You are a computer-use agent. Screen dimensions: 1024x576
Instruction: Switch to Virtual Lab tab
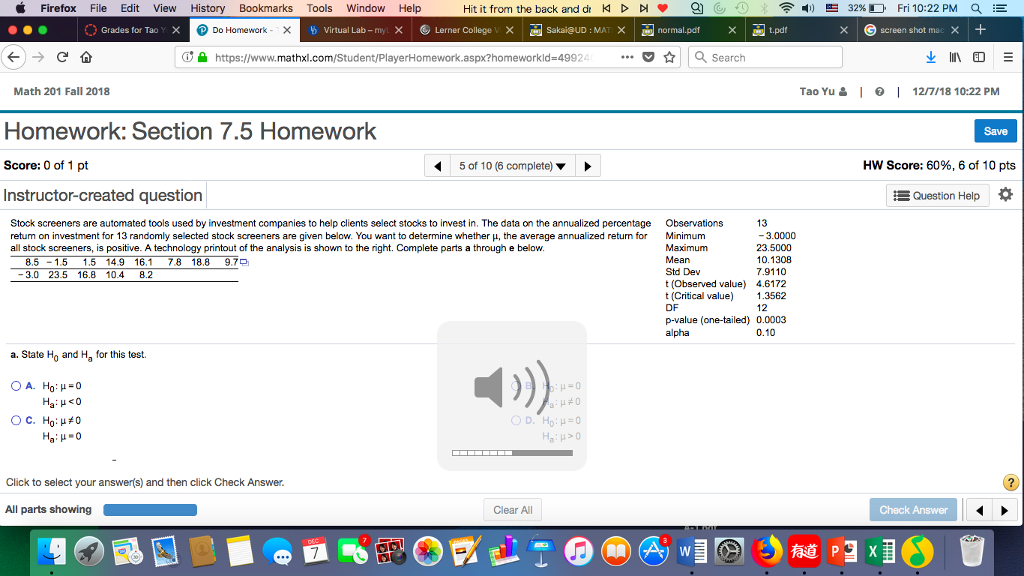click(355, 30)
